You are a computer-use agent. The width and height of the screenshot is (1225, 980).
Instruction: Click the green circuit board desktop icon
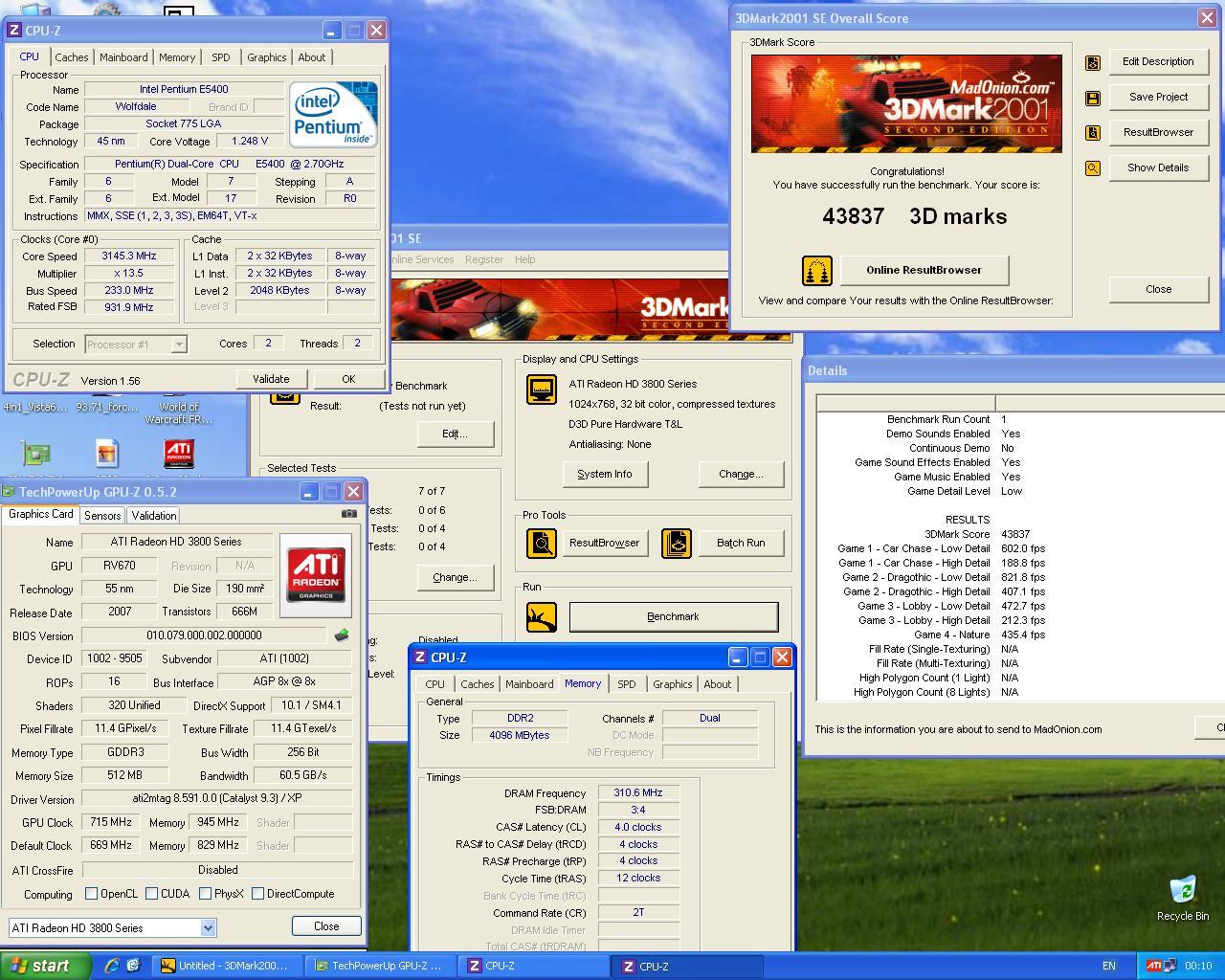tap(36, 454)
